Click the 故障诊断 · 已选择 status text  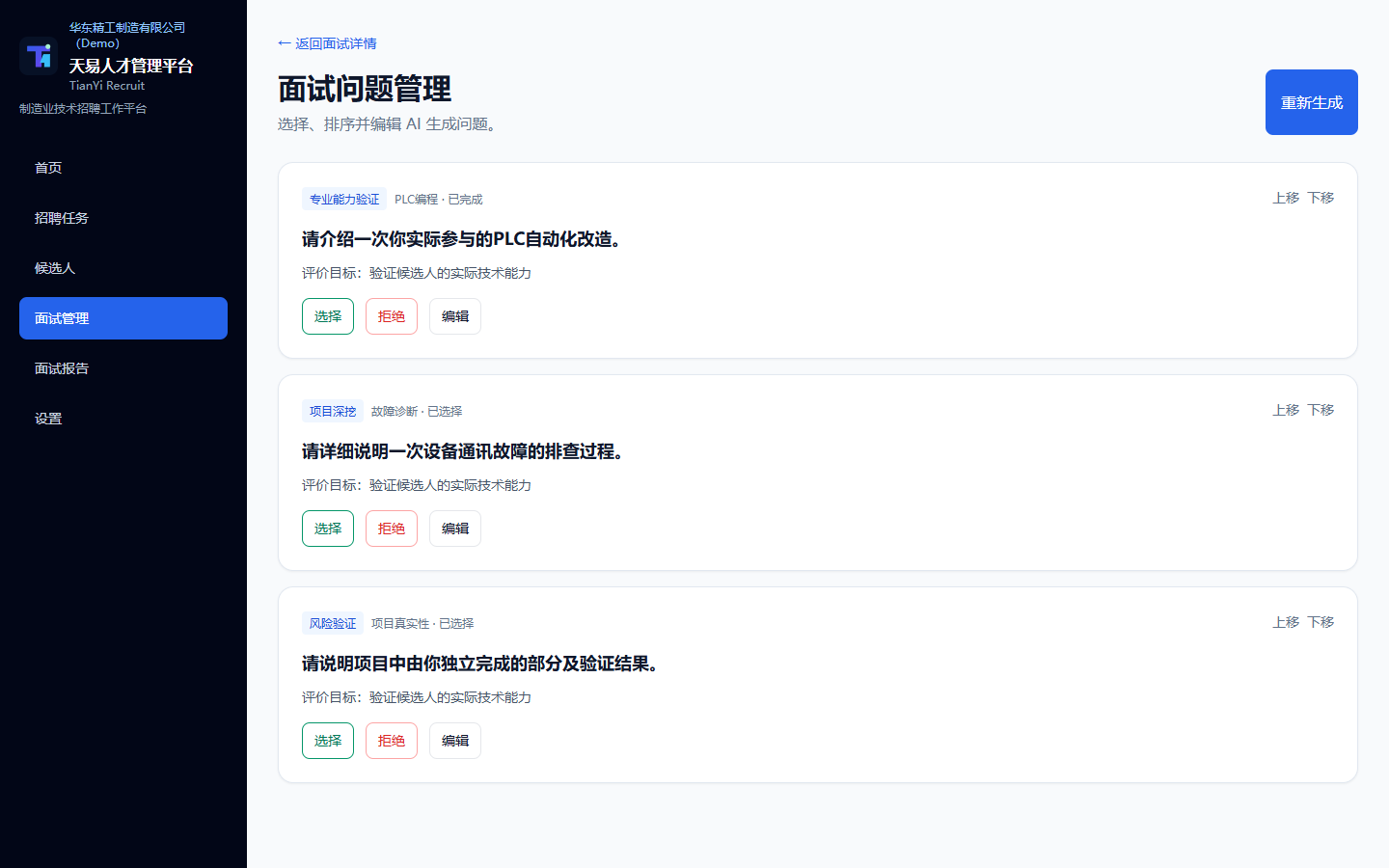point(417,412)
